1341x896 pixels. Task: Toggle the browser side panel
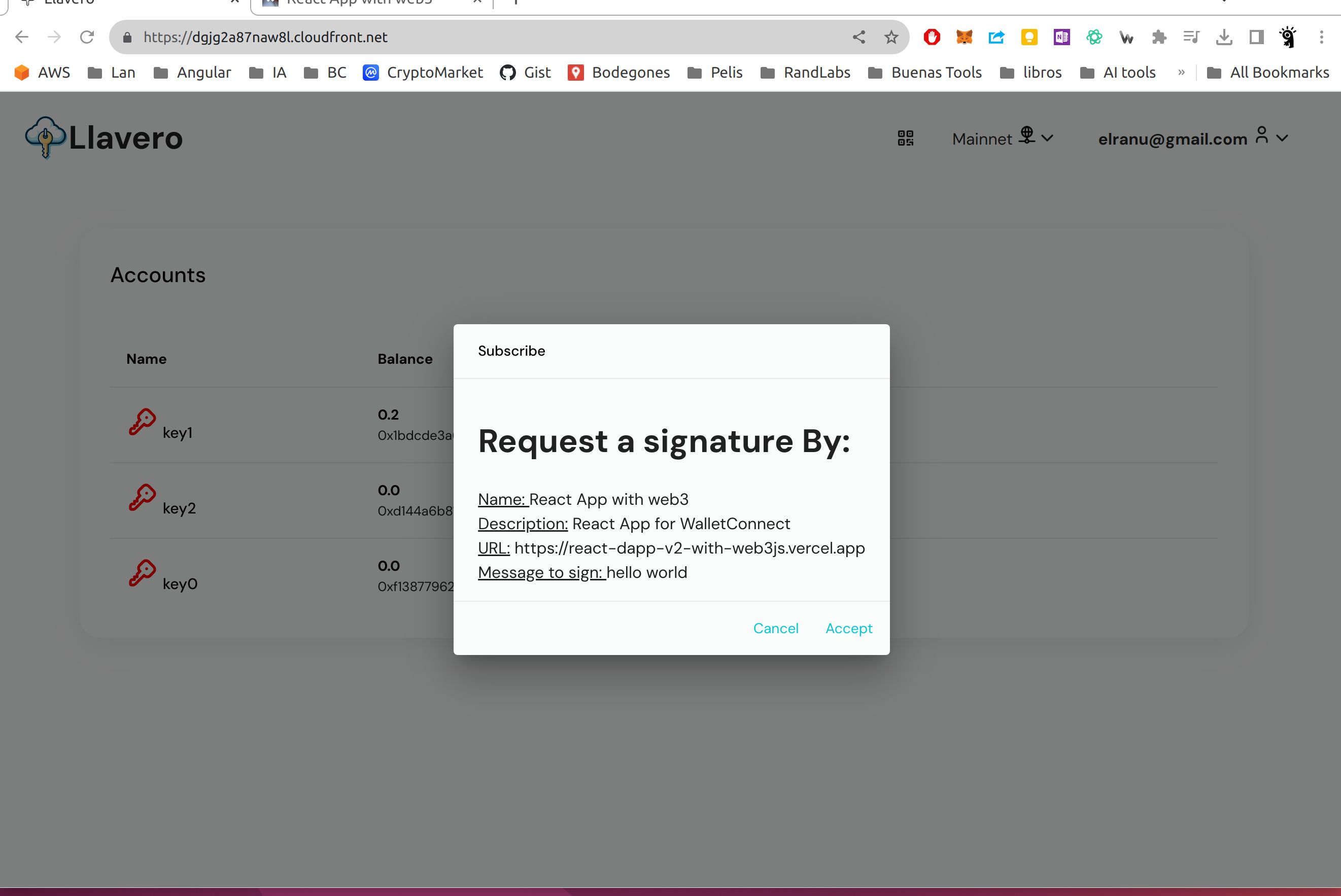pos(1256,37)
